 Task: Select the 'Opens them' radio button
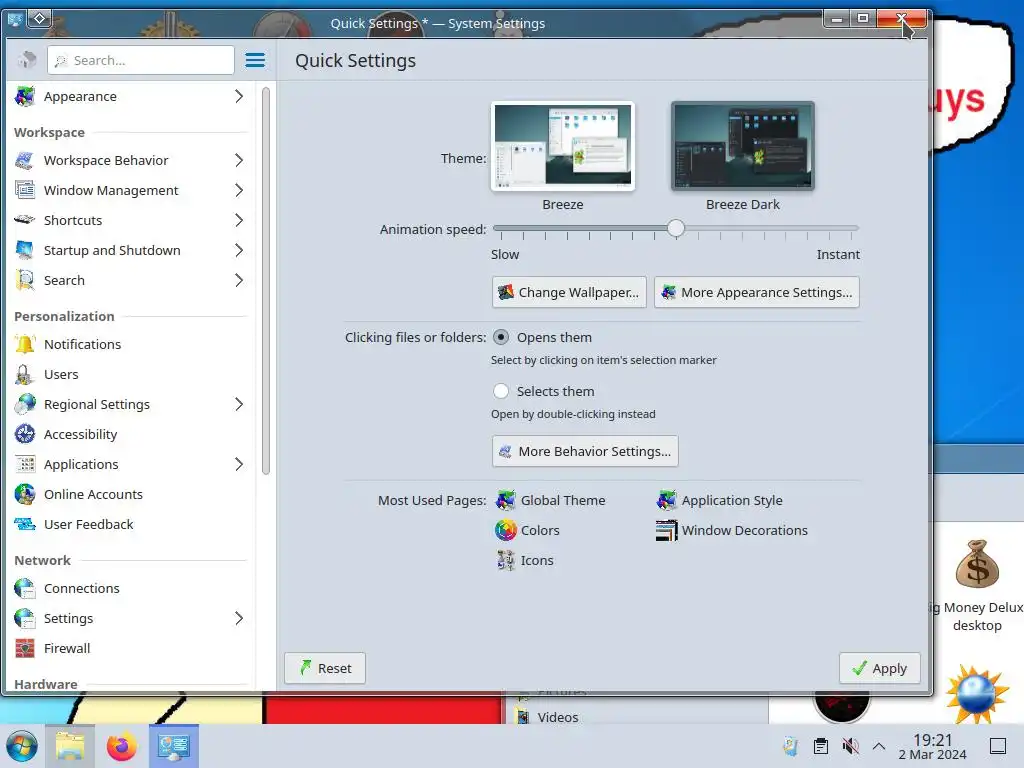click(501, 338)
